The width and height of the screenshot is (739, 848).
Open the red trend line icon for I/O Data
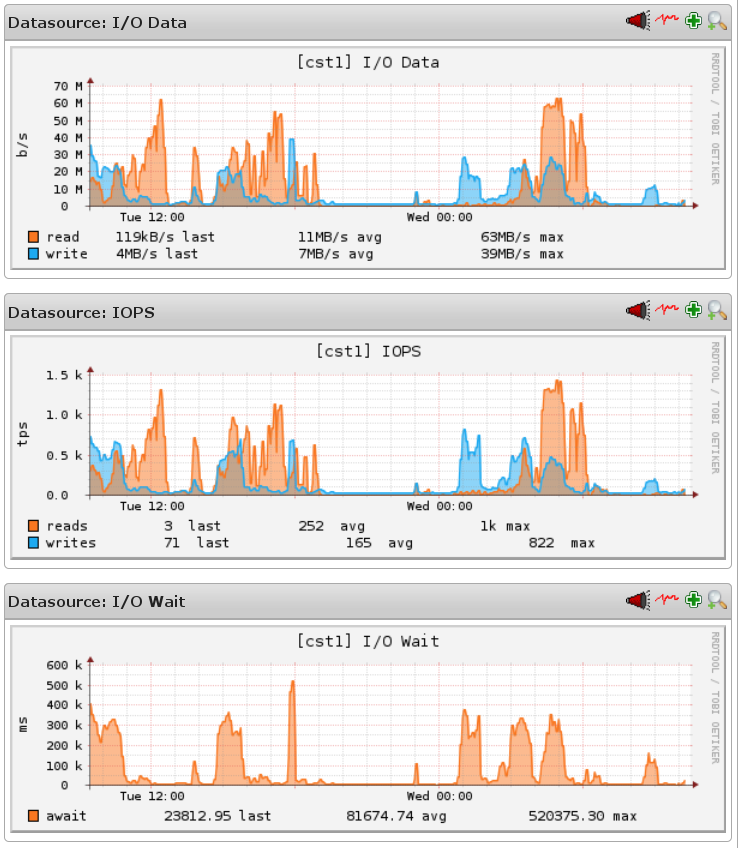(666, 21)
